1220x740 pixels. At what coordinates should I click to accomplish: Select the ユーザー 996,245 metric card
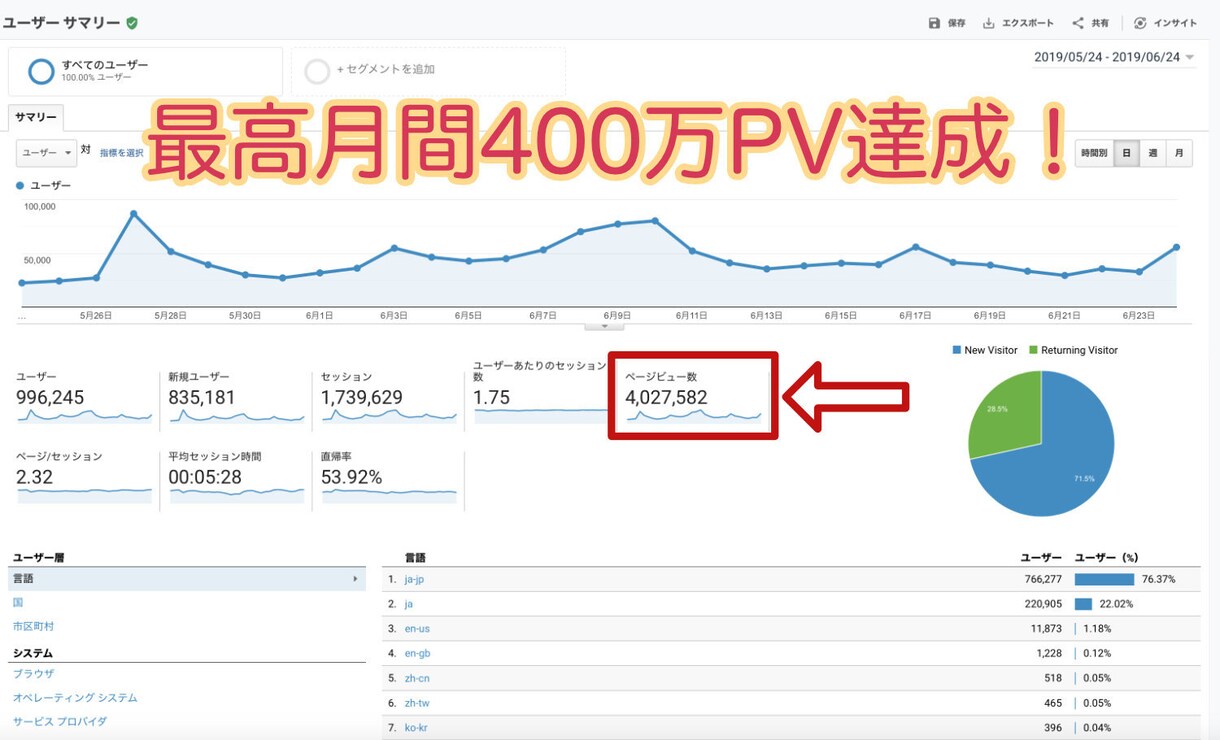pyautogui.click(x=84, y=397)
